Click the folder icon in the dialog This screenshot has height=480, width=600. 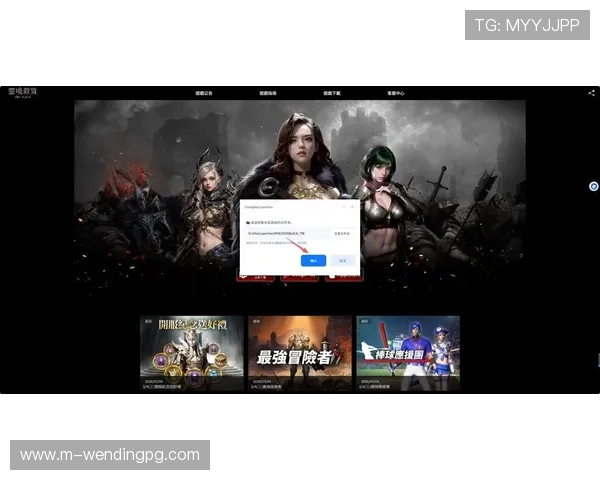click(248, 222)
